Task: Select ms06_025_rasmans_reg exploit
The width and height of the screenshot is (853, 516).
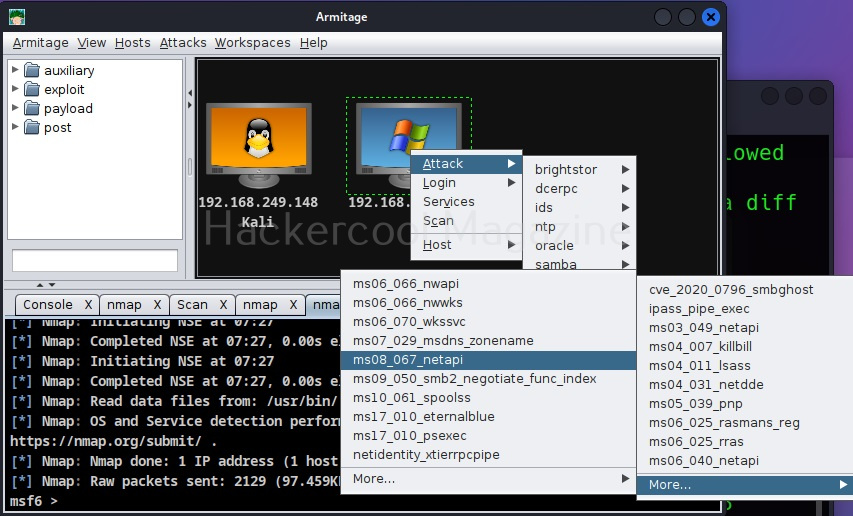Action: (745, 423)
